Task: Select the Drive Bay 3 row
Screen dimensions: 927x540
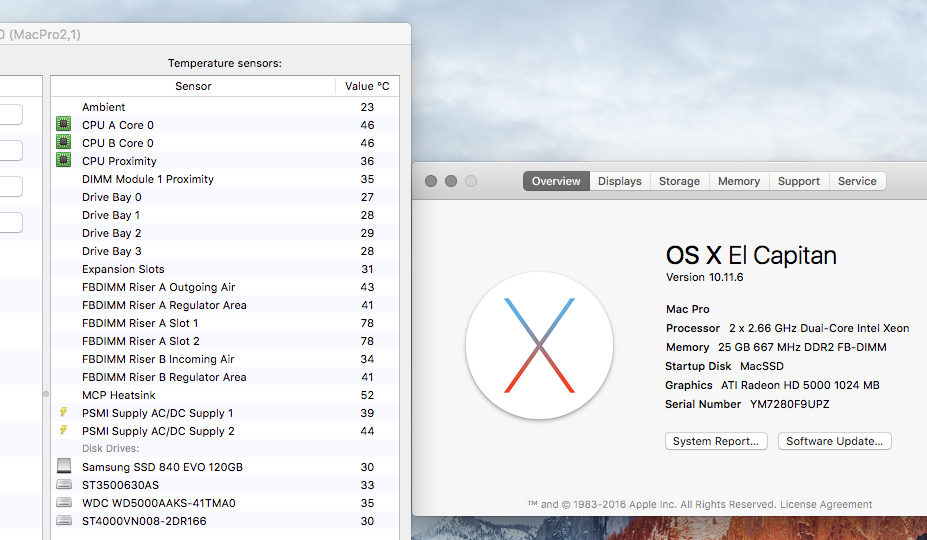Action: point(225,251)
